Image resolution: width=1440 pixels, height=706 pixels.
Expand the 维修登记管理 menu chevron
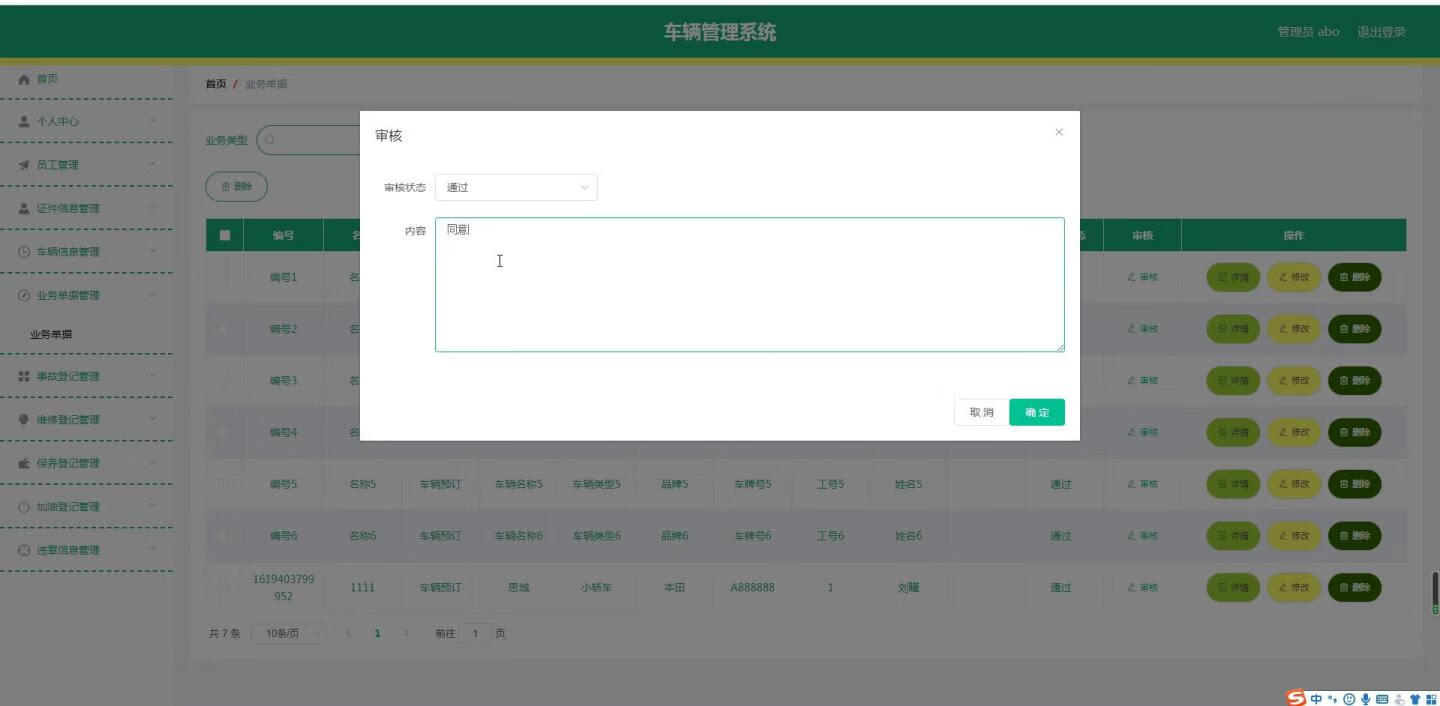153,419
